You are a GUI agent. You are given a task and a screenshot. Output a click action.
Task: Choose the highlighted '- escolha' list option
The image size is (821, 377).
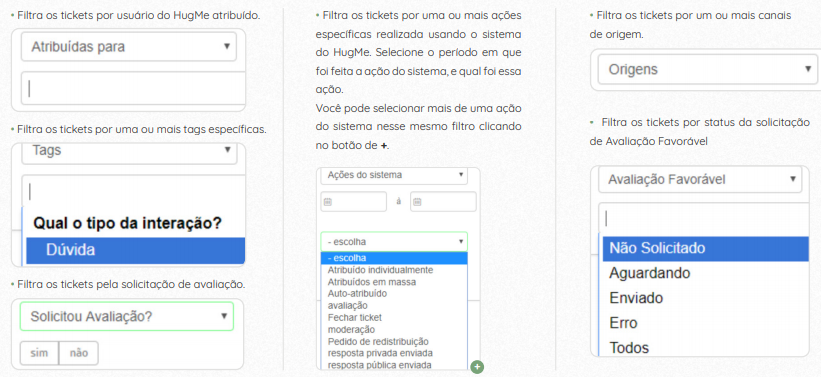(x=394, y=258)
